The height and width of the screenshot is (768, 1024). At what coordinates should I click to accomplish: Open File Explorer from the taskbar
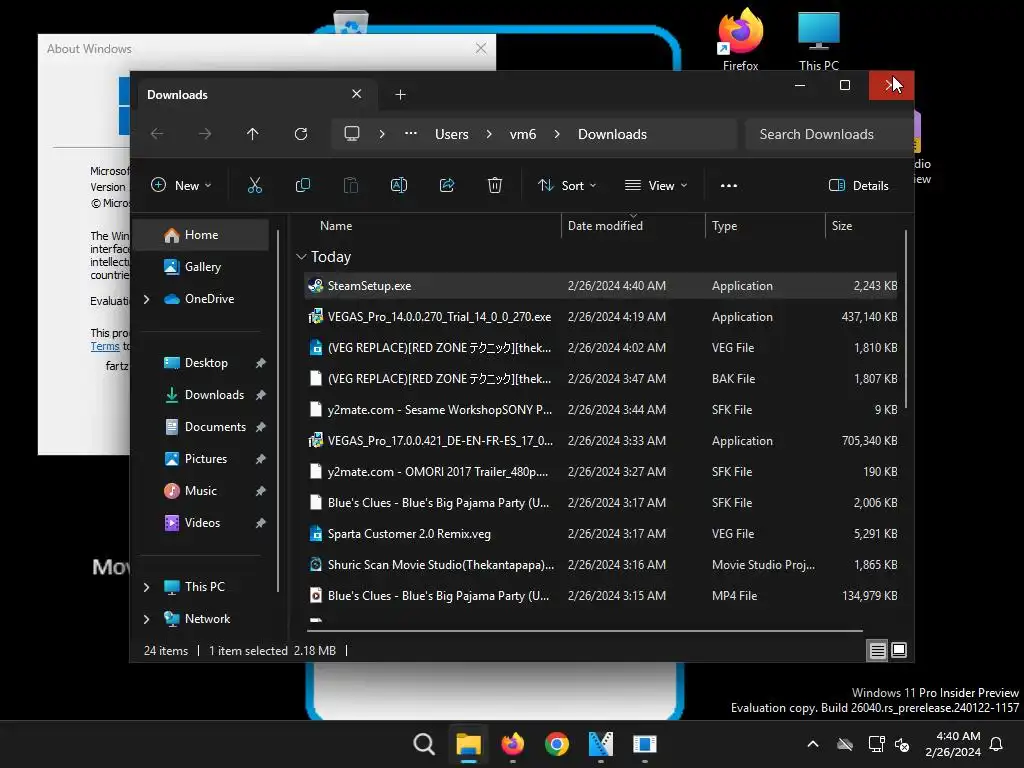[x=468, y=744]
